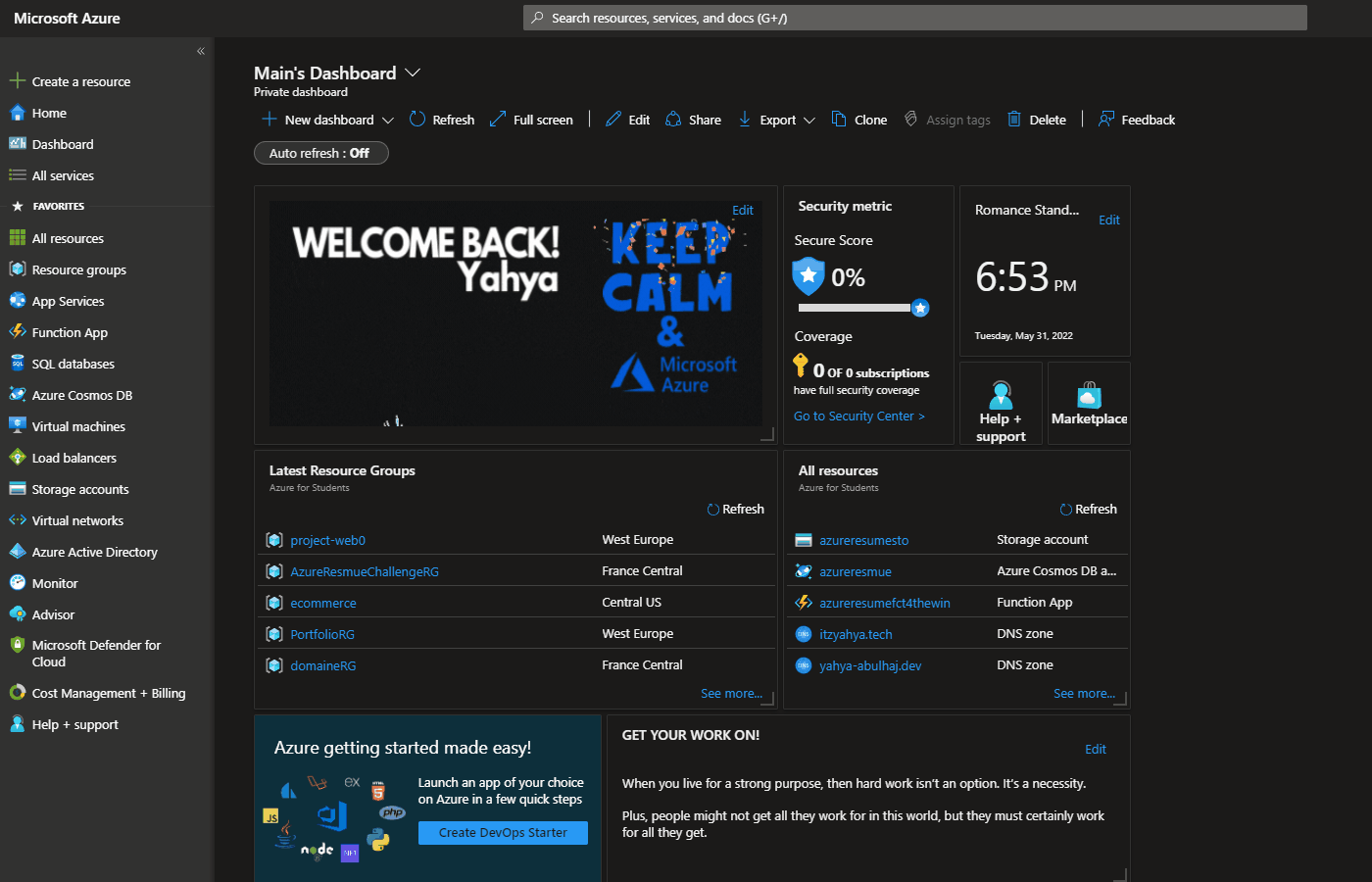Open Function App in sidebar
1372x882 pixels.
click(x=70, y=332)
